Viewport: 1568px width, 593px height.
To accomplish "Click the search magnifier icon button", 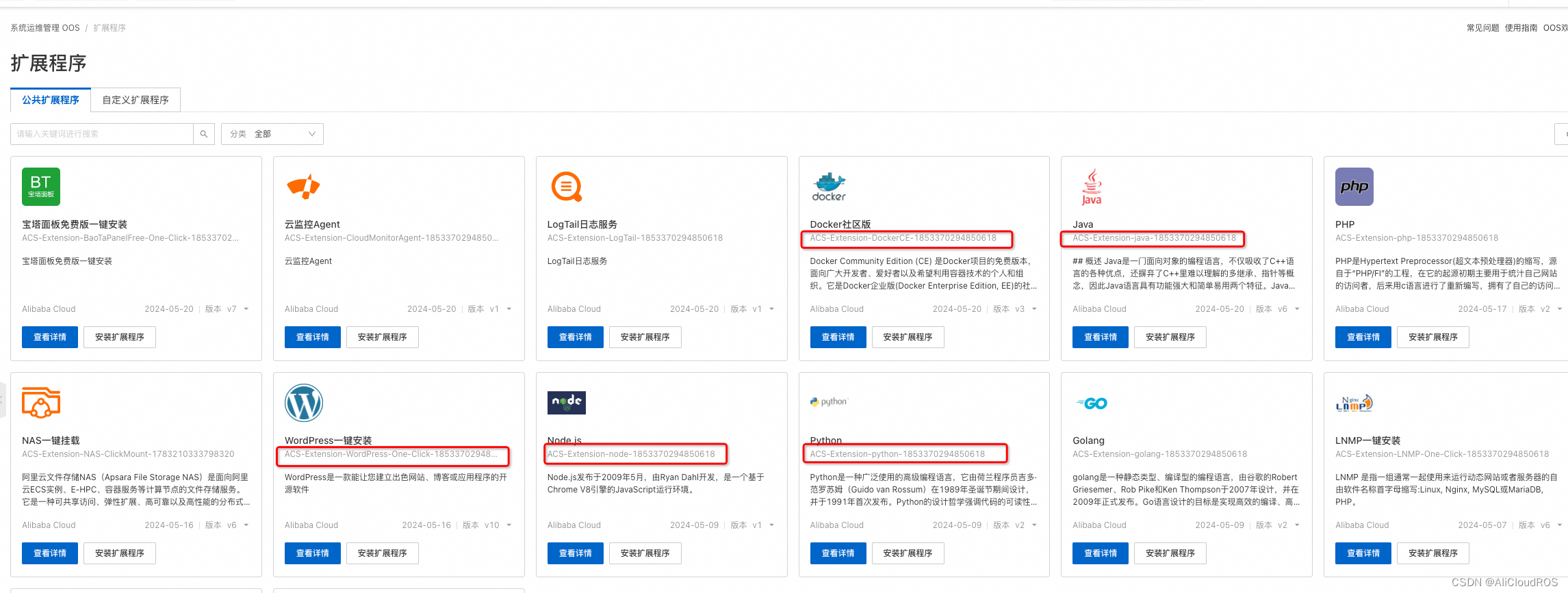I will [x=204, y=134].
